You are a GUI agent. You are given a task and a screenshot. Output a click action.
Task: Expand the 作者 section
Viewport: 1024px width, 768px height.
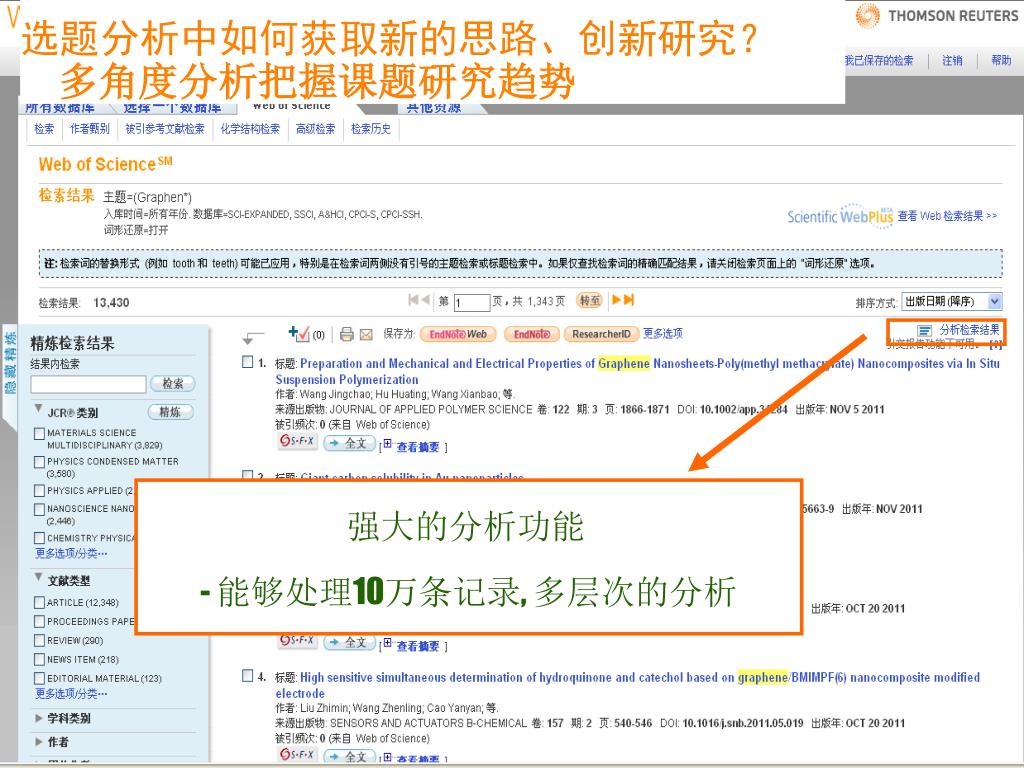pos(39,742)
